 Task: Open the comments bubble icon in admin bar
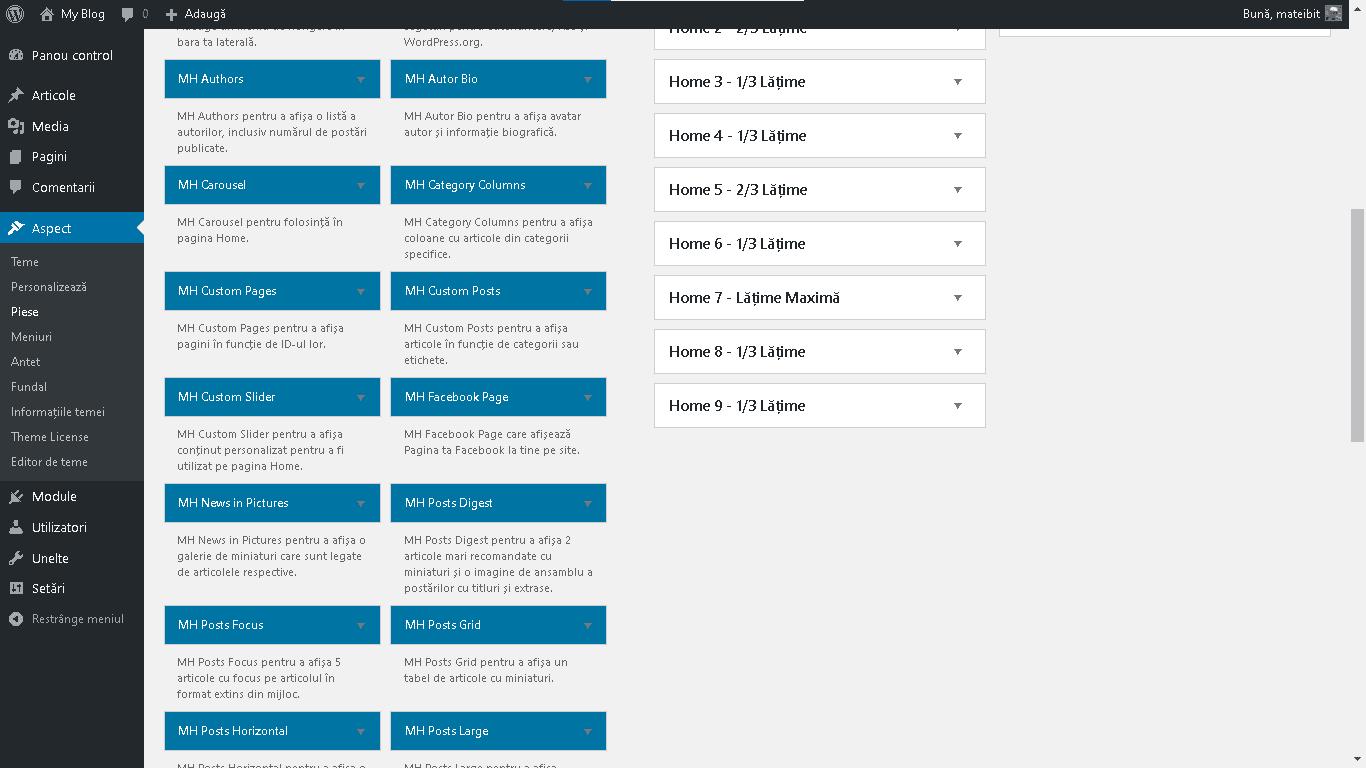pyautogui.click(x=127, y=14)
